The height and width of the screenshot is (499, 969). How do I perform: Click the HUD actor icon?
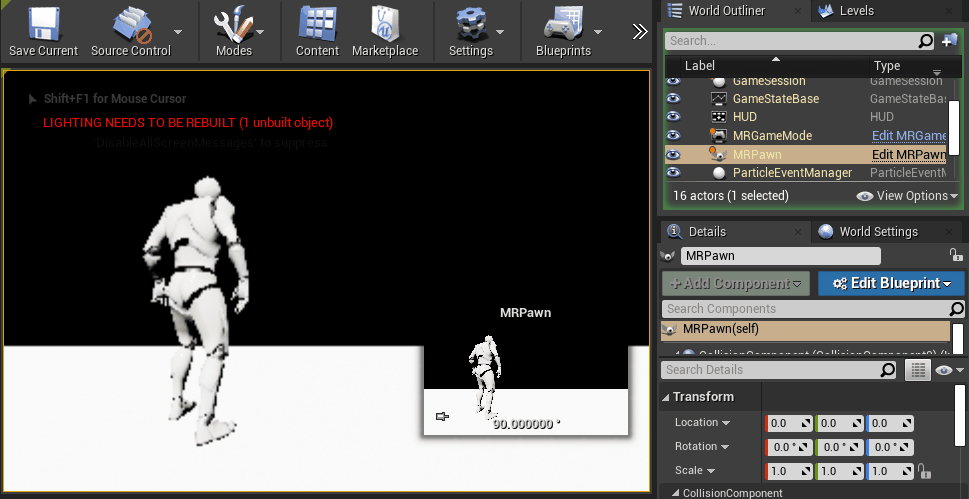pyautogui.click(x=718, y=117)
